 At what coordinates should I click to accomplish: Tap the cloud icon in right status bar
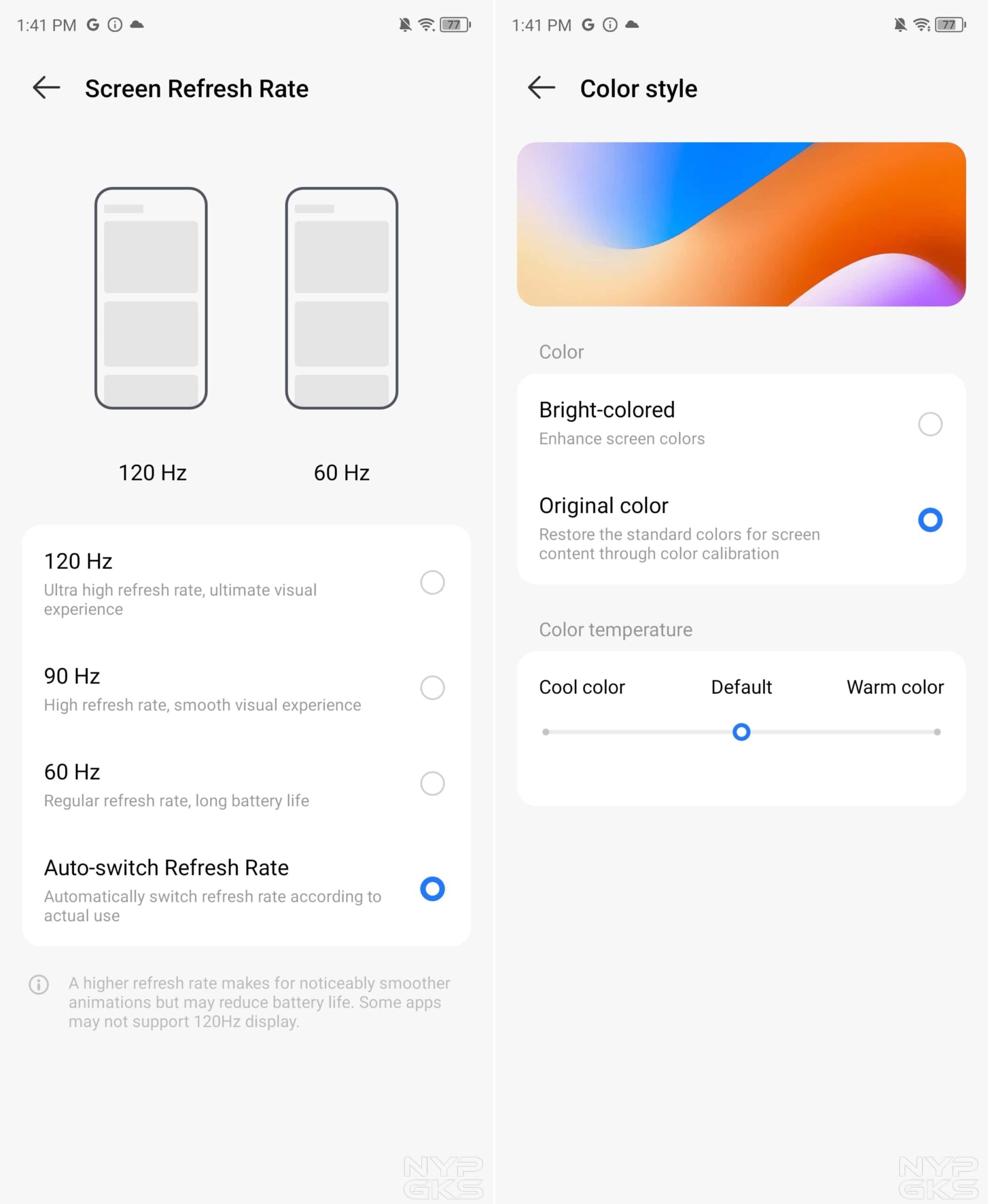632,24
